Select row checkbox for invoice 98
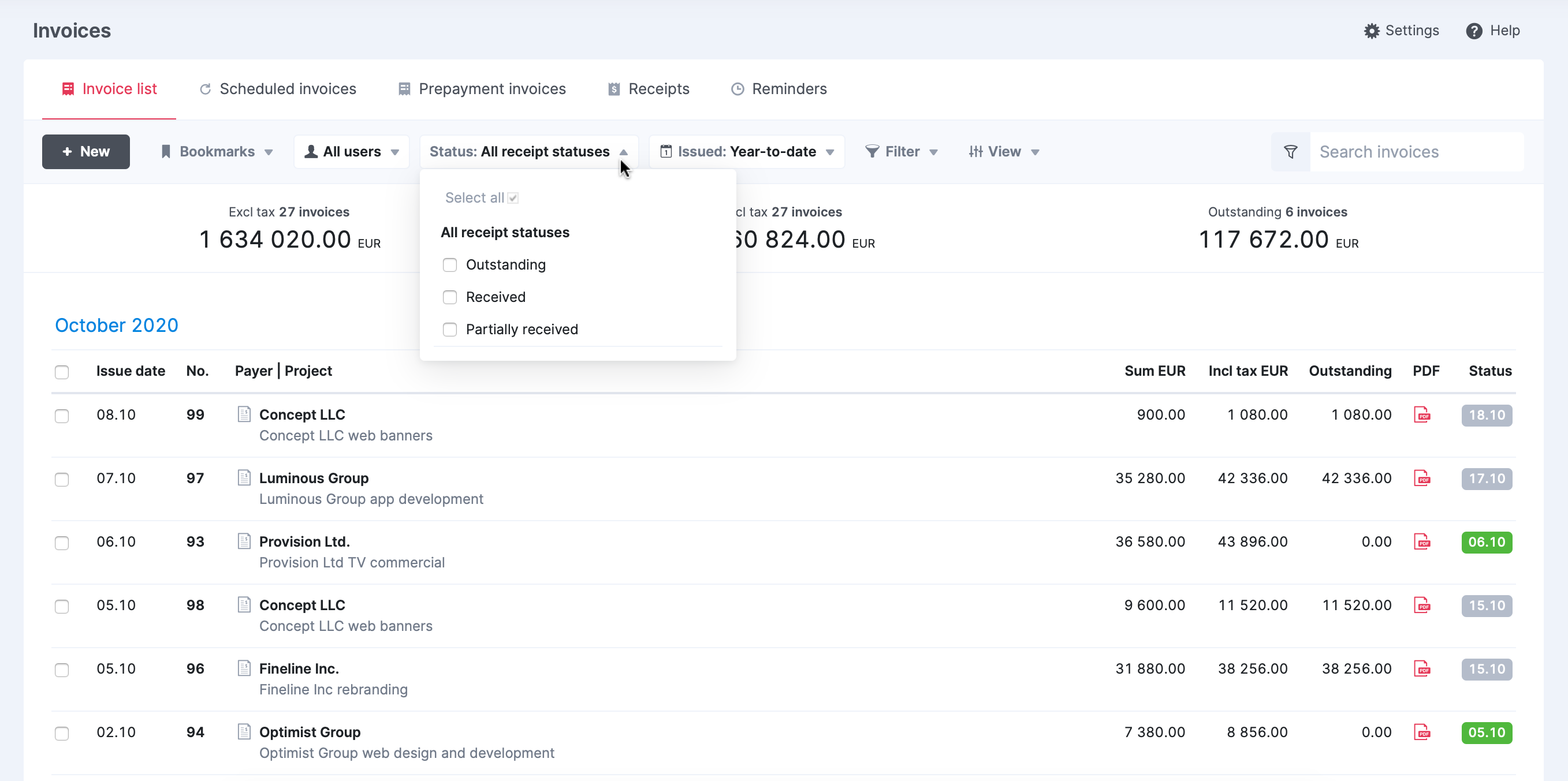The width and height of the screenshot is (1568, 781). click(61, 607)
